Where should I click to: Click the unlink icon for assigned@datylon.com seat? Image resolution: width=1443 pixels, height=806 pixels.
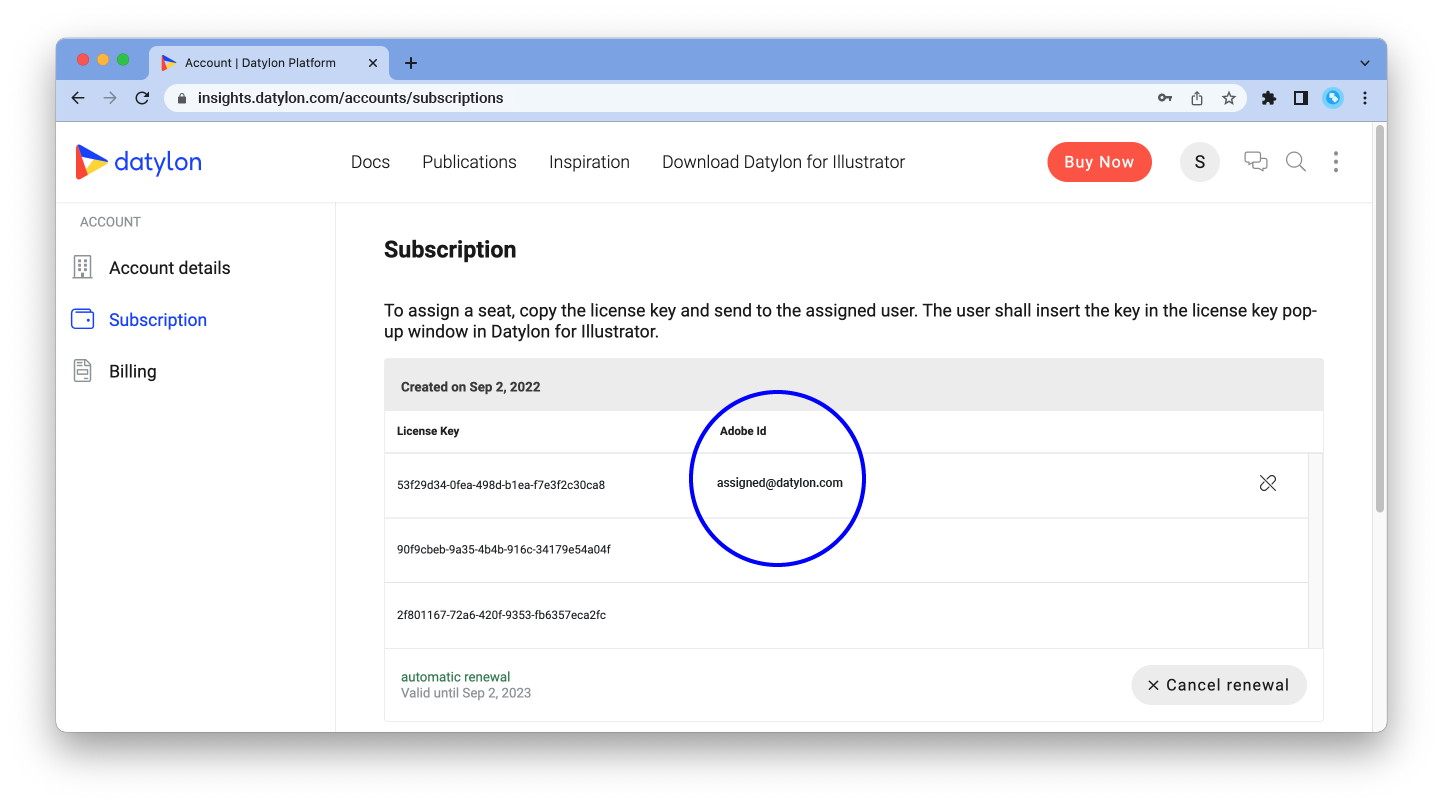pos(1268,483)
